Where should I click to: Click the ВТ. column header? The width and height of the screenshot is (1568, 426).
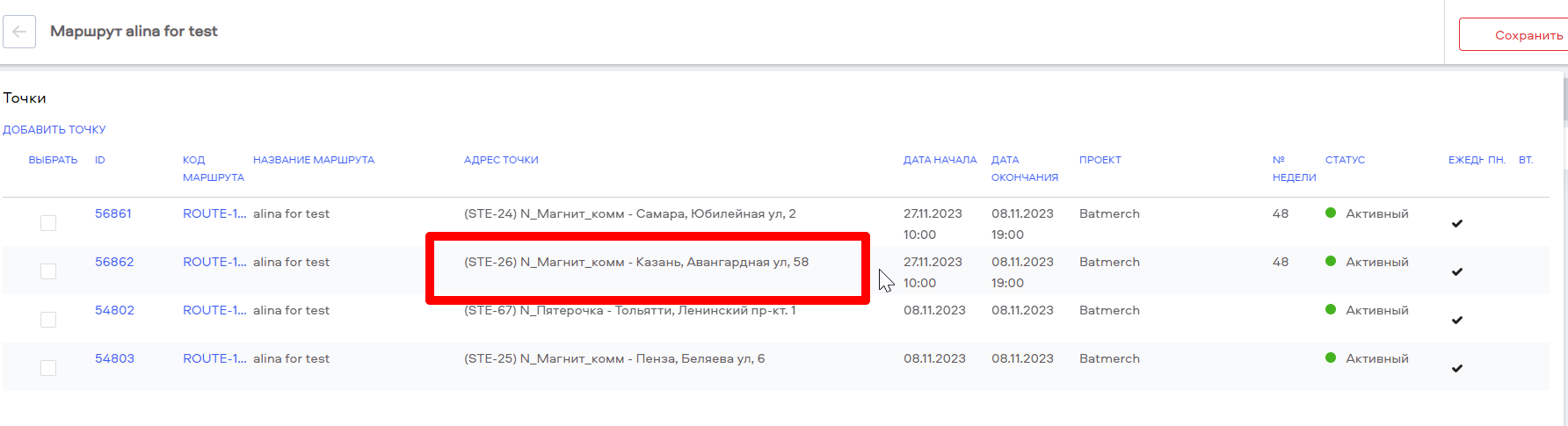point(1526,160)
